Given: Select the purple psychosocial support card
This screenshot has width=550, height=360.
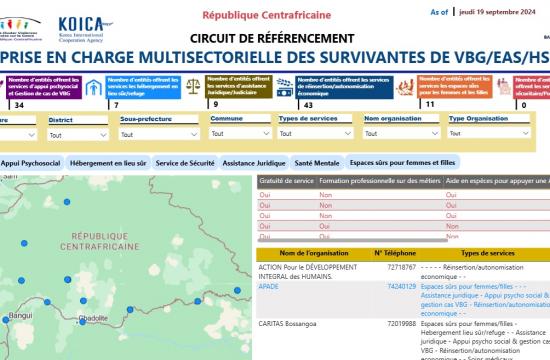Looking at the screenshot, I should [x=44, y=87].
